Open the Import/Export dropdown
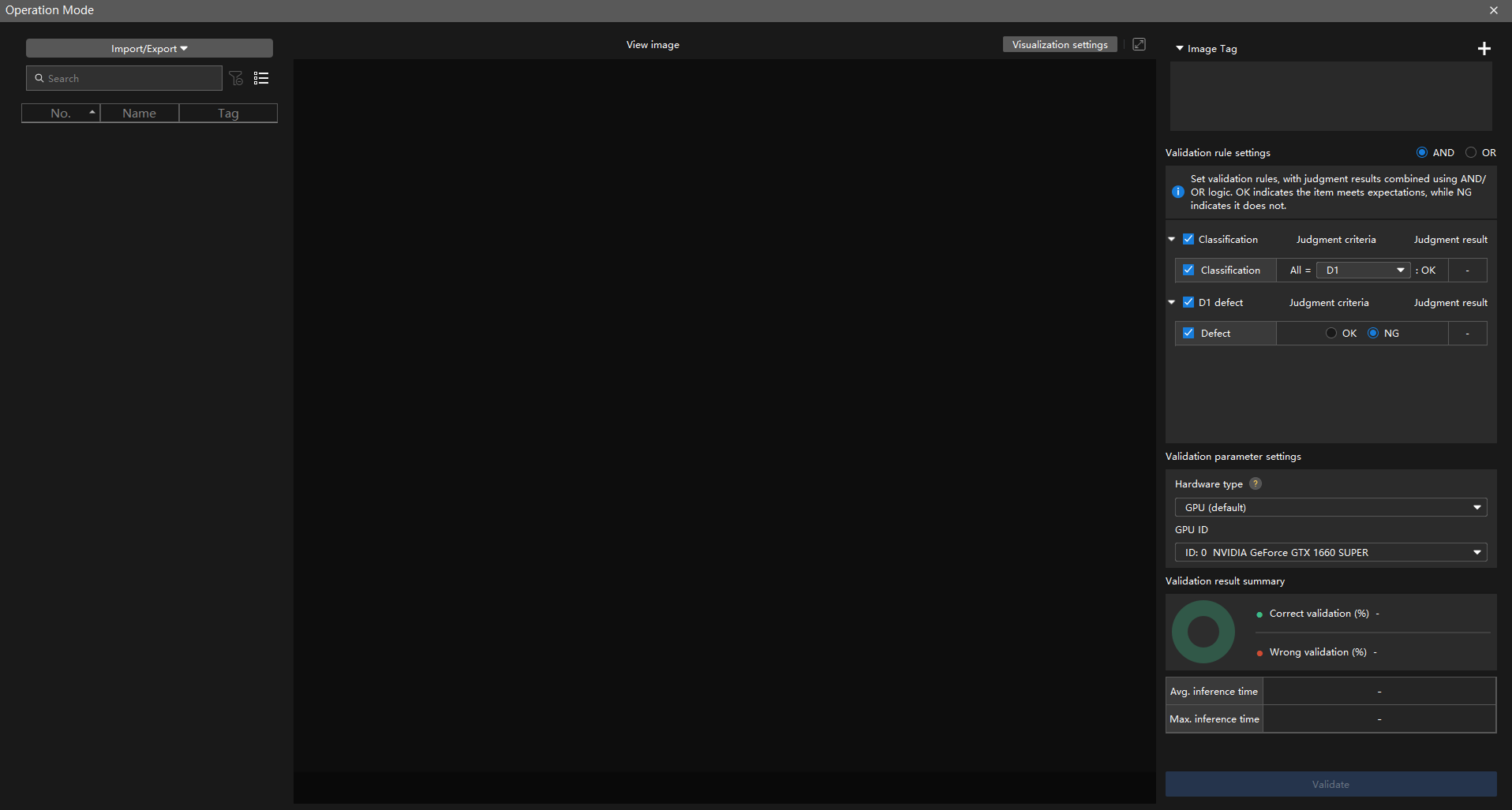 coord(149,48)
